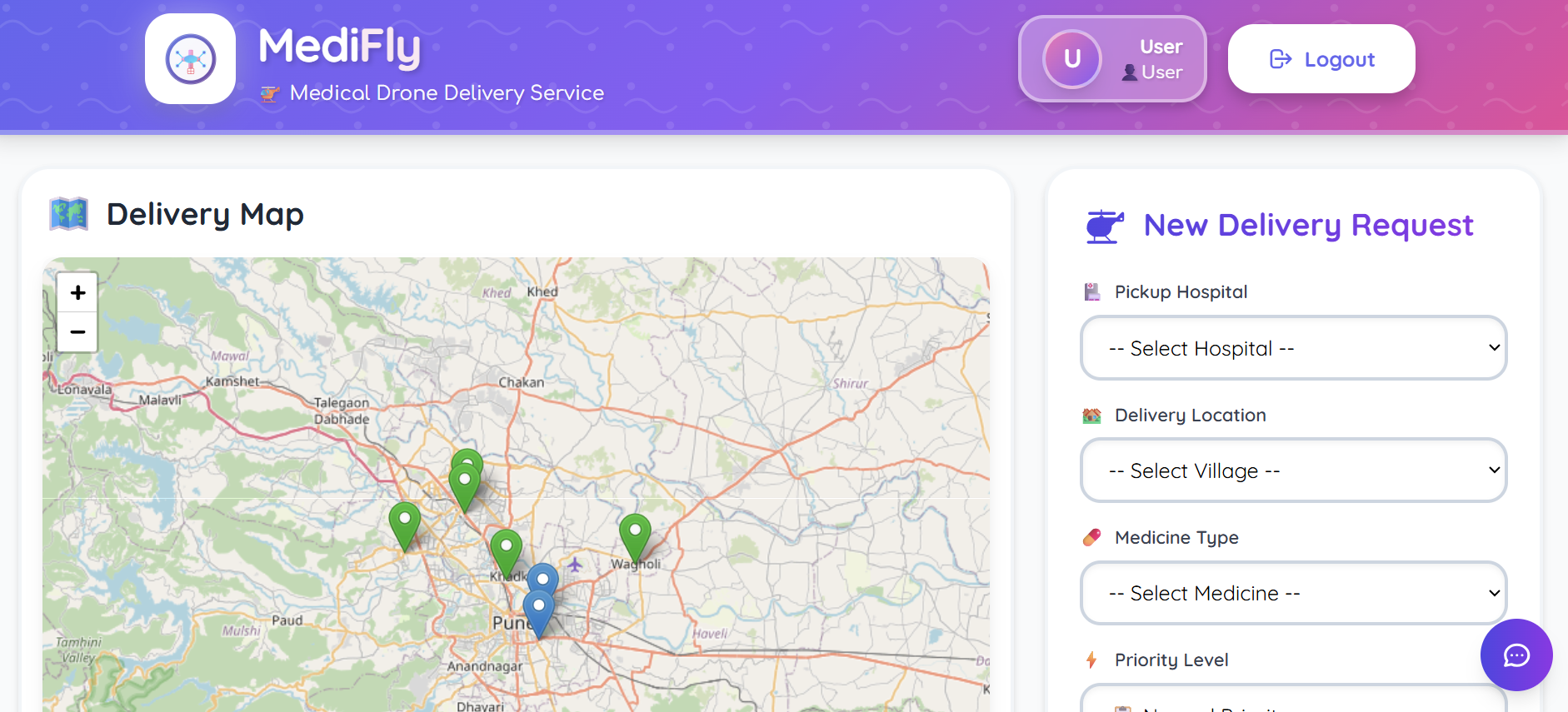Viewport: 1568px width, 712px height.
Task: Click the airport plane symbol on the map
Action: tap(575, 565)
